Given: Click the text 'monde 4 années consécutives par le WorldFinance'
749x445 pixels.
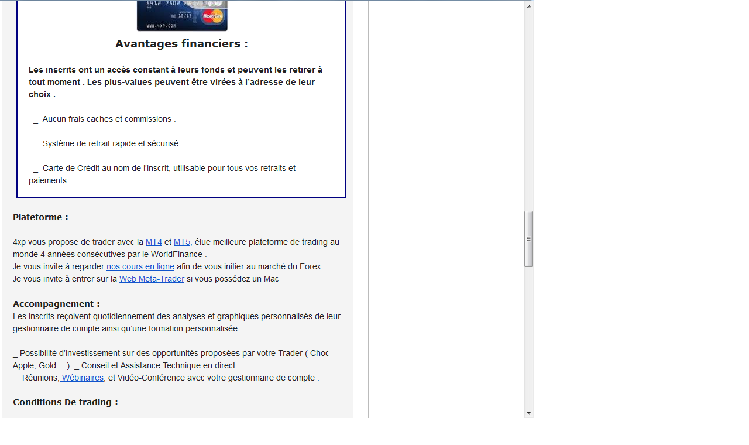Looking at the screenshot, I should [x=109, y=254].
